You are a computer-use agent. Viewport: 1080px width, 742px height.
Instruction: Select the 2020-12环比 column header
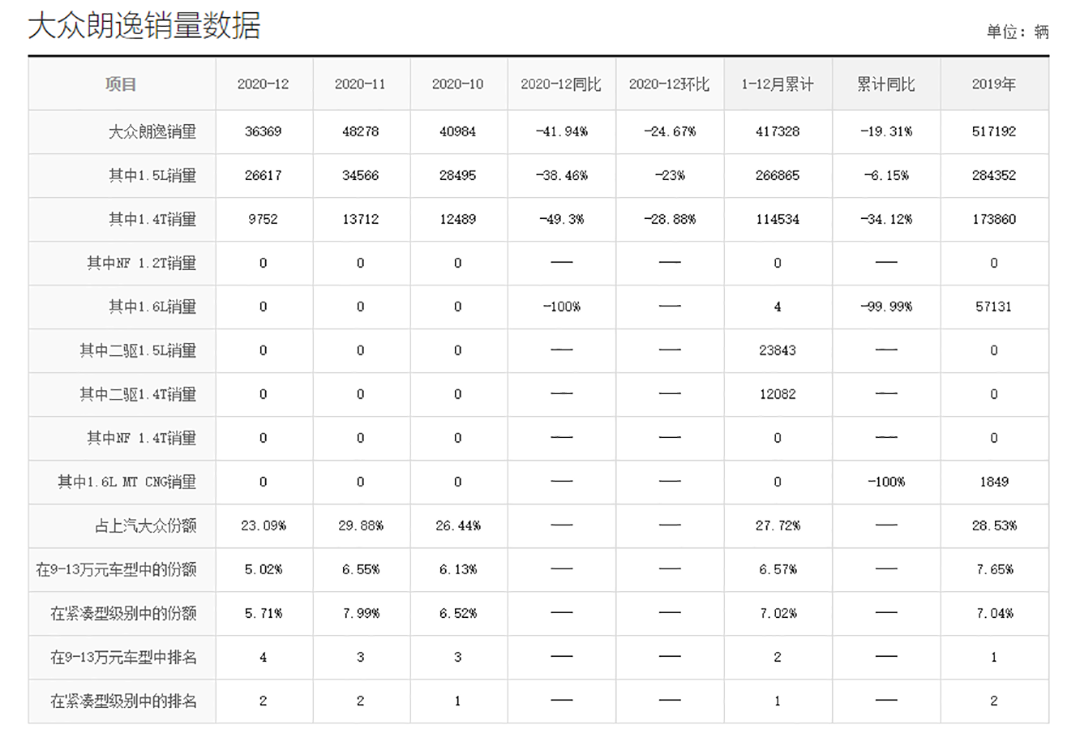(x=669, y=84)
